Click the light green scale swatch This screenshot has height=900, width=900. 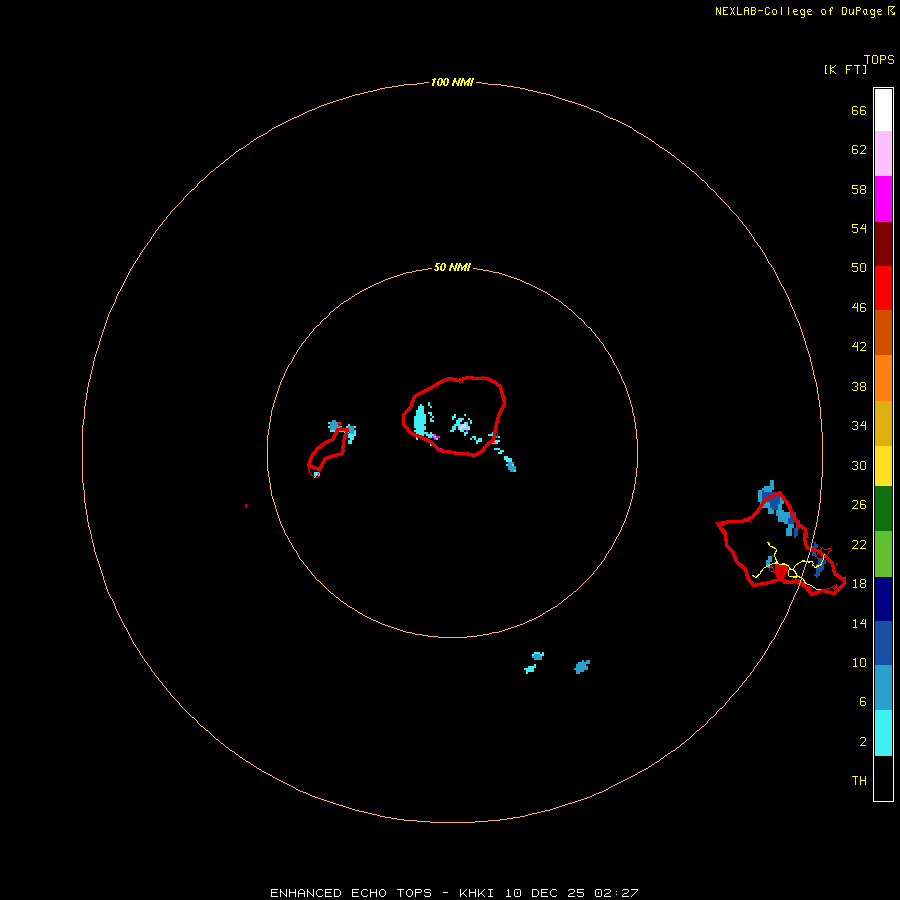[x=883, y=554]
